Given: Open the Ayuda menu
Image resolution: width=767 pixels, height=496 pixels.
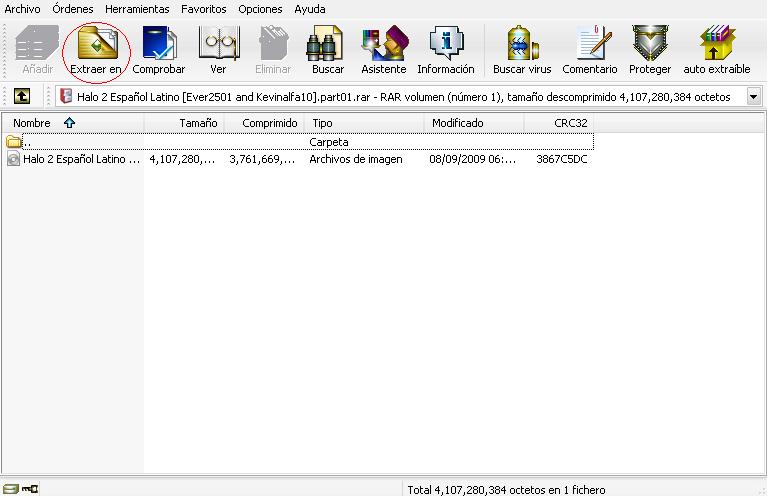Looking at the screenshot, I should tap(310, 9).
